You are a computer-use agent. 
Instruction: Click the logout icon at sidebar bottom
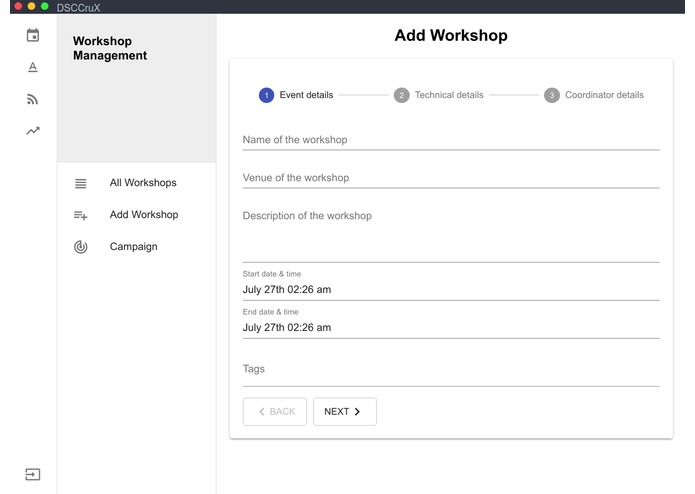click(x=33, y=475)
